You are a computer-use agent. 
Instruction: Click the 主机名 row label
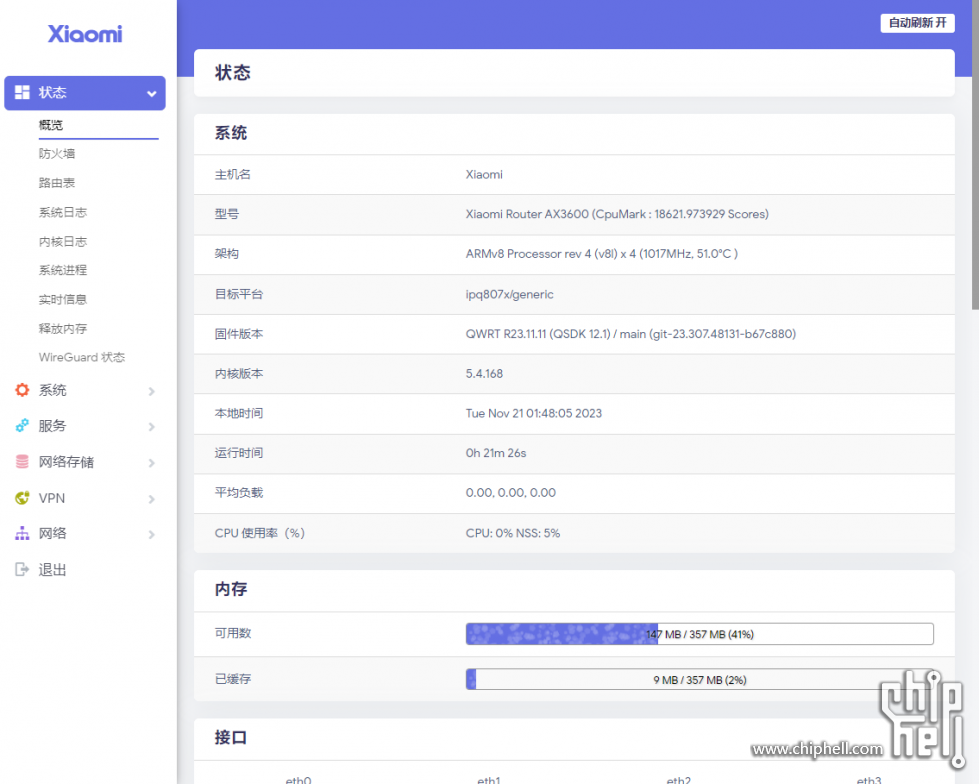[233, 175]
